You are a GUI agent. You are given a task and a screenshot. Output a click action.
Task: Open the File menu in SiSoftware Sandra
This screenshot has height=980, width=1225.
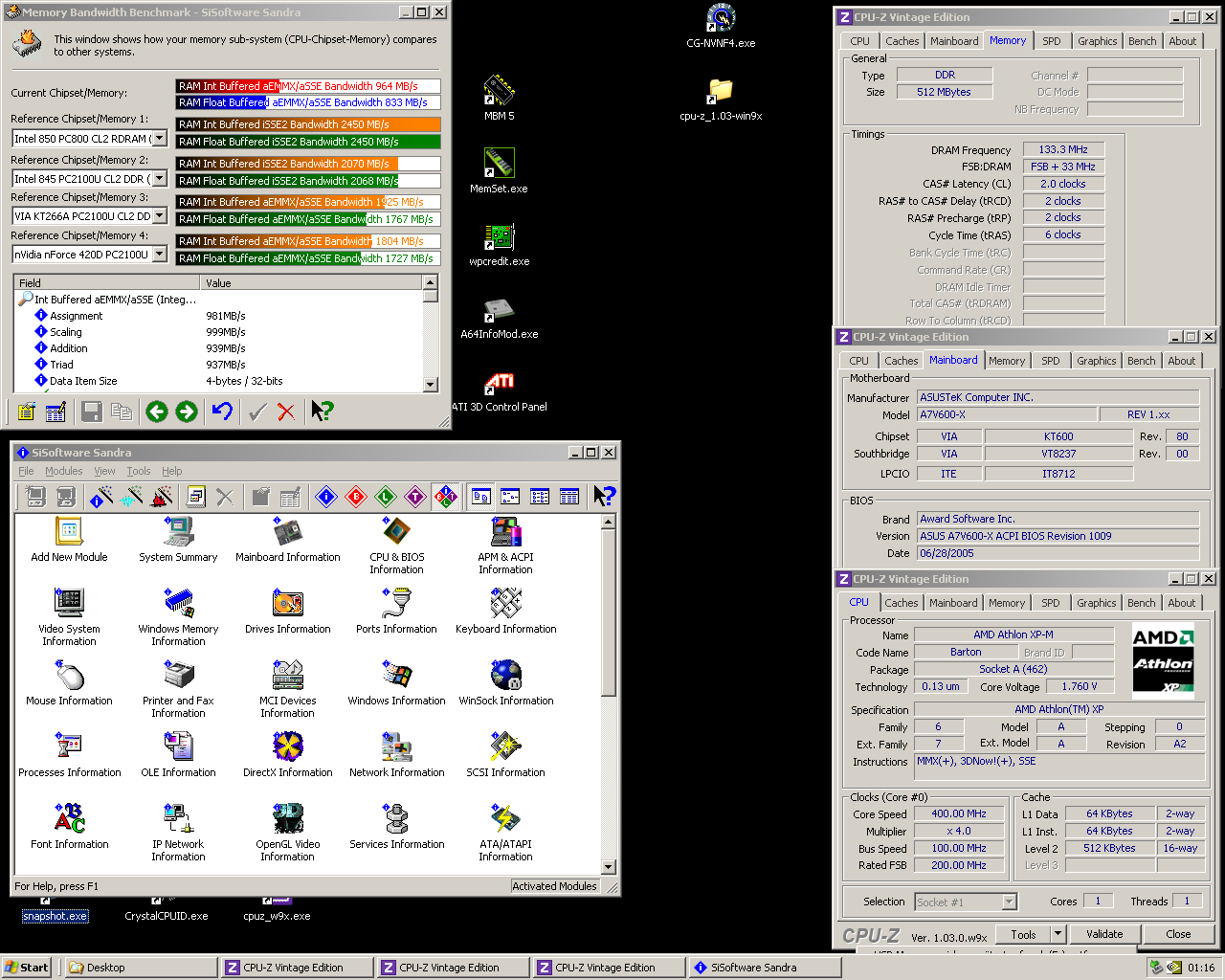coord(26,471)
